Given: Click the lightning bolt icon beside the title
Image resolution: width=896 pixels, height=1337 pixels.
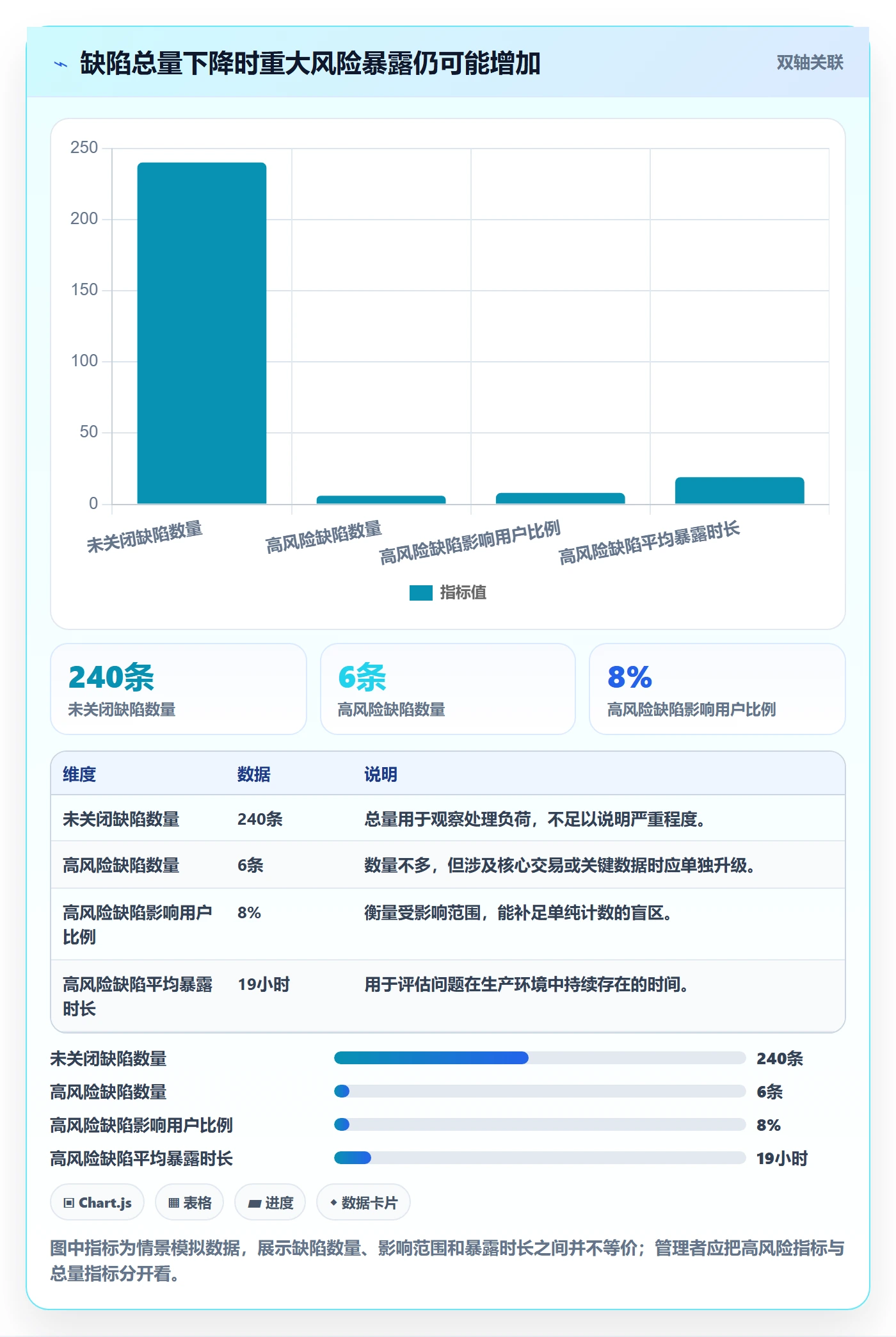Looking at the screenshot, I should tap(61, 64).
